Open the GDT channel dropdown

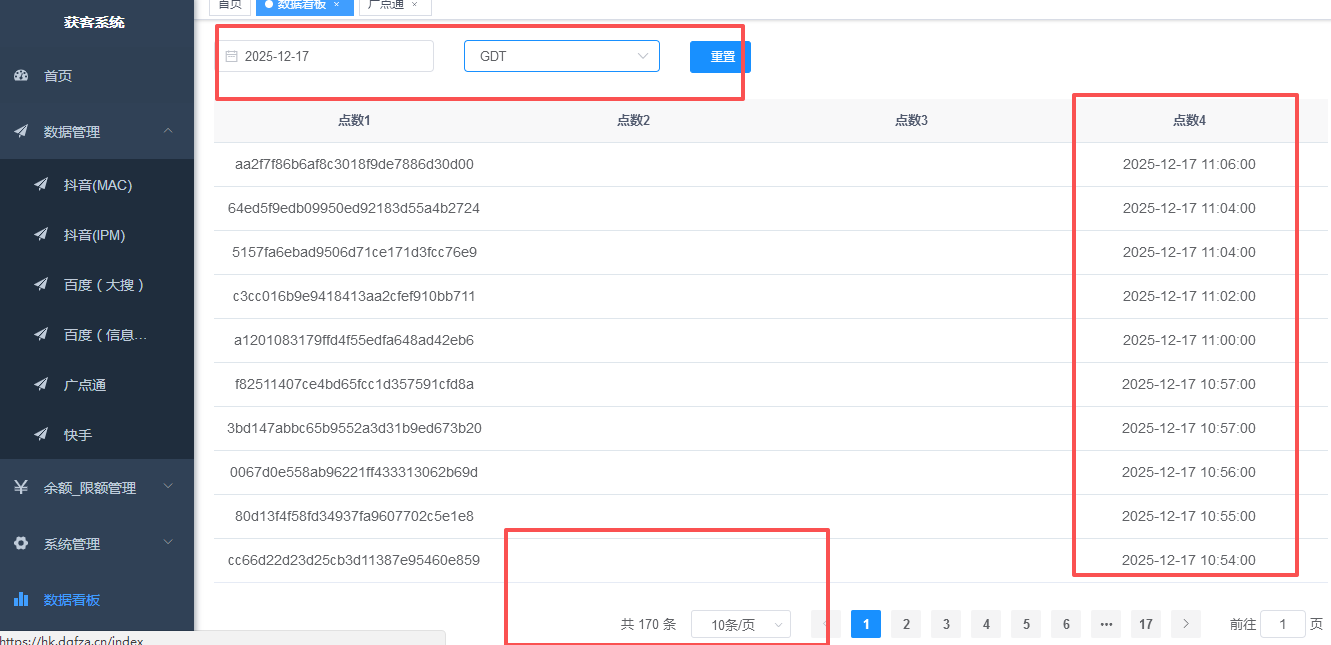pyautogui.click(x=561, y=57)
